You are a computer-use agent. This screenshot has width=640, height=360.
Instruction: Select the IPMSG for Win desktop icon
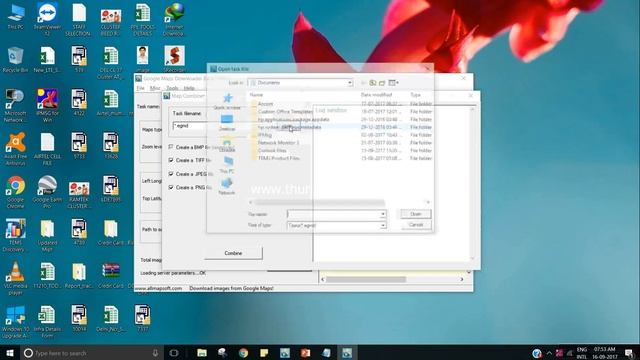(x=47, y=105)
